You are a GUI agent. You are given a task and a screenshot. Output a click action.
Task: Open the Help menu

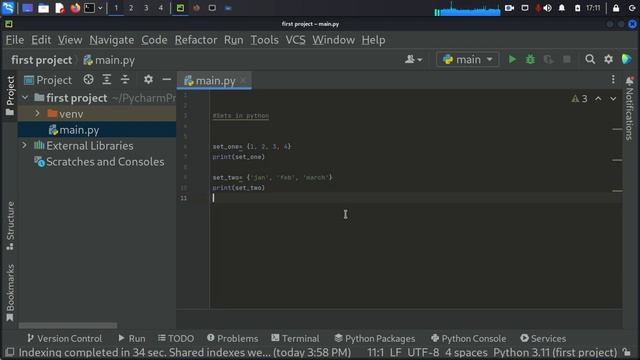click(373, 40)
